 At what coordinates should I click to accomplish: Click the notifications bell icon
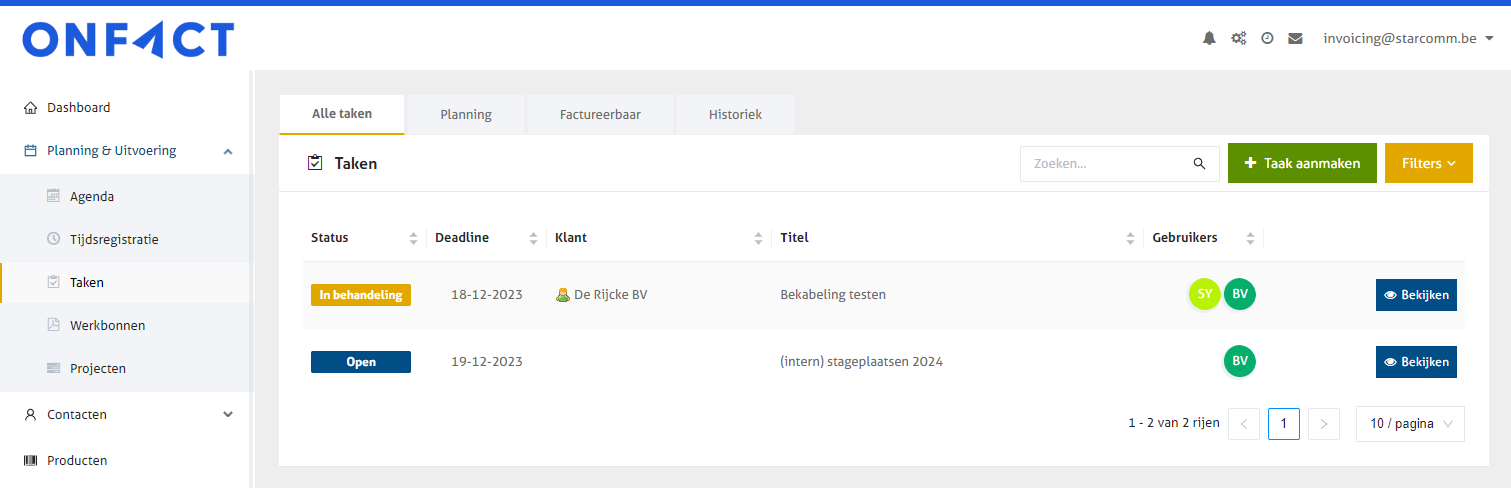[1209, 38]
